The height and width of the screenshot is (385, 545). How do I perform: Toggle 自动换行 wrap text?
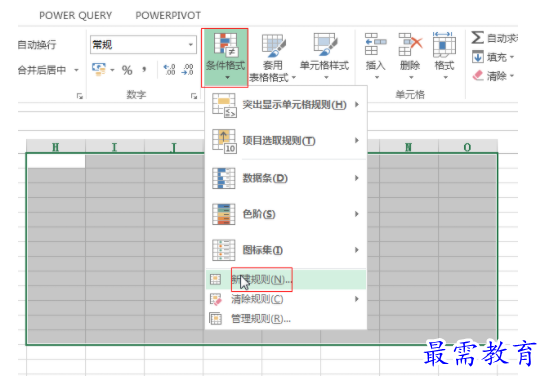pyautogui.click(x=37, y=45)
